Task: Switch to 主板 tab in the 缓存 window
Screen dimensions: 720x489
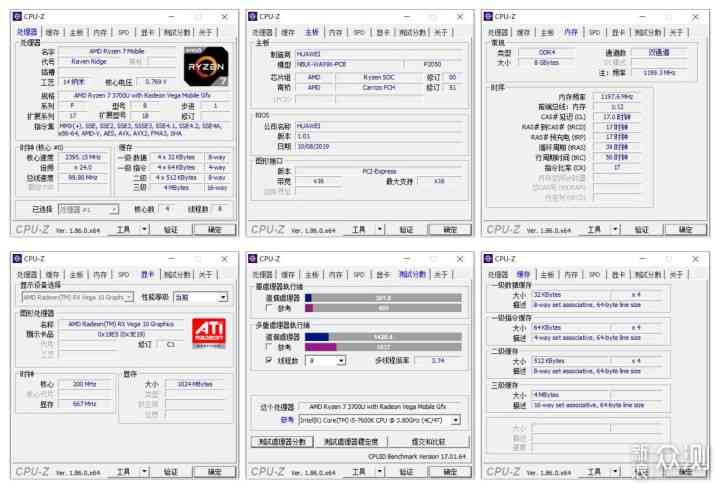Action: point(547,275)
